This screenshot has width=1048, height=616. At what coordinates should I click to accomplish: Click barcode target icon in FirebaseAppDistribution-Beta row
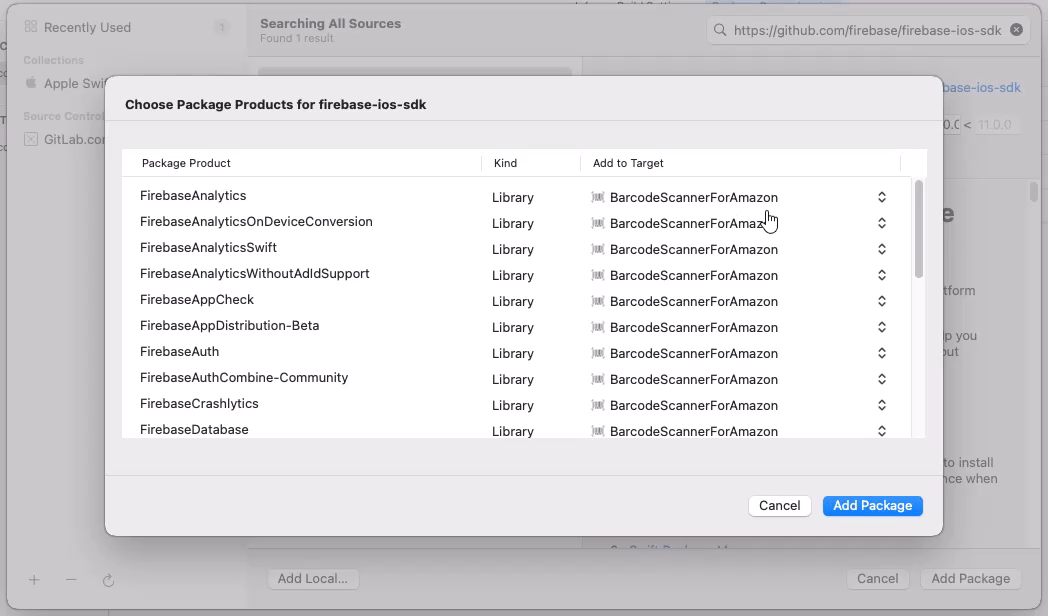598,327
